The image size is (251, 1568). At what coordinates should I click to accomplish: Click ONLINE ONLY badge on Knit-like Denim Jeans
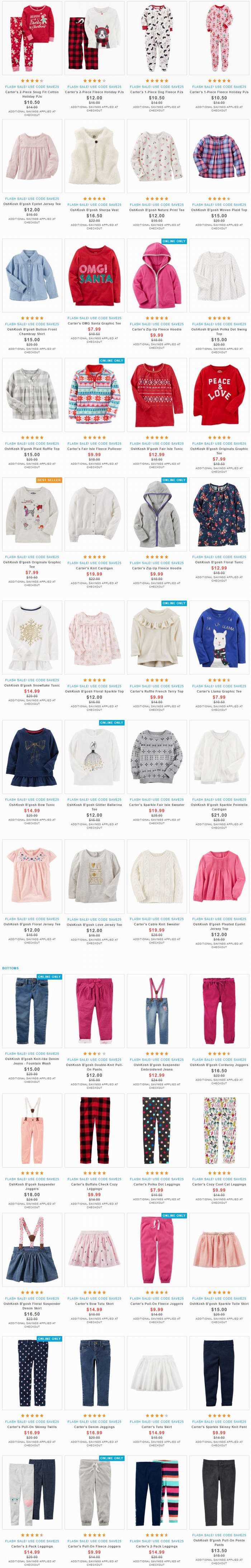(49, 976)
